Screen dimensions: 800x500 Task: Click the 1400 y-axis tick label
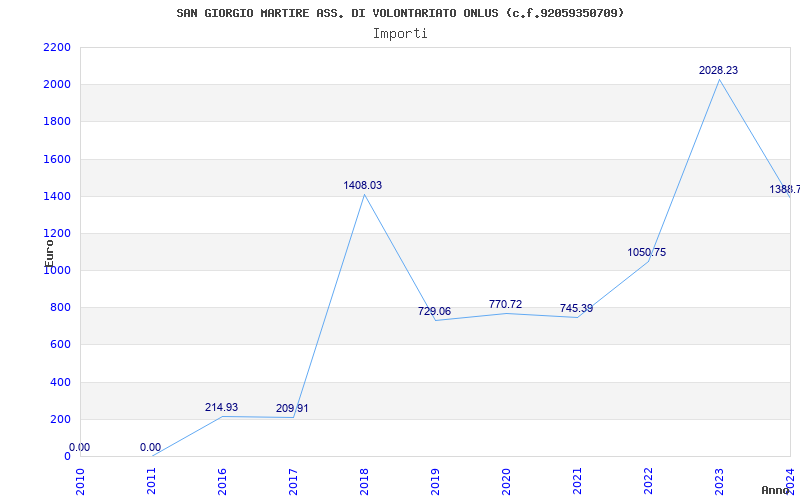(x=57, y=196)
